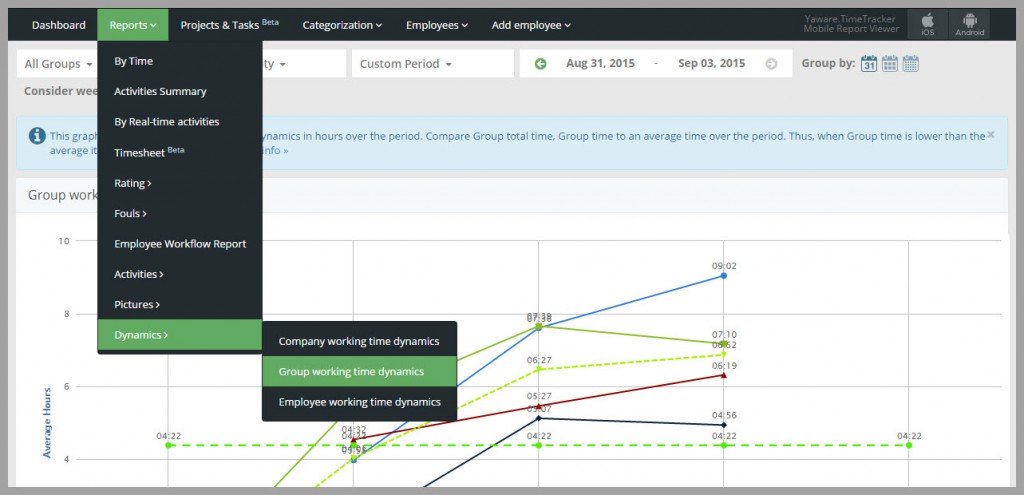Image resolution: width=1024 pixels, height=495 pixels.
Task: Open the Dashboard page
Action: 59,25
